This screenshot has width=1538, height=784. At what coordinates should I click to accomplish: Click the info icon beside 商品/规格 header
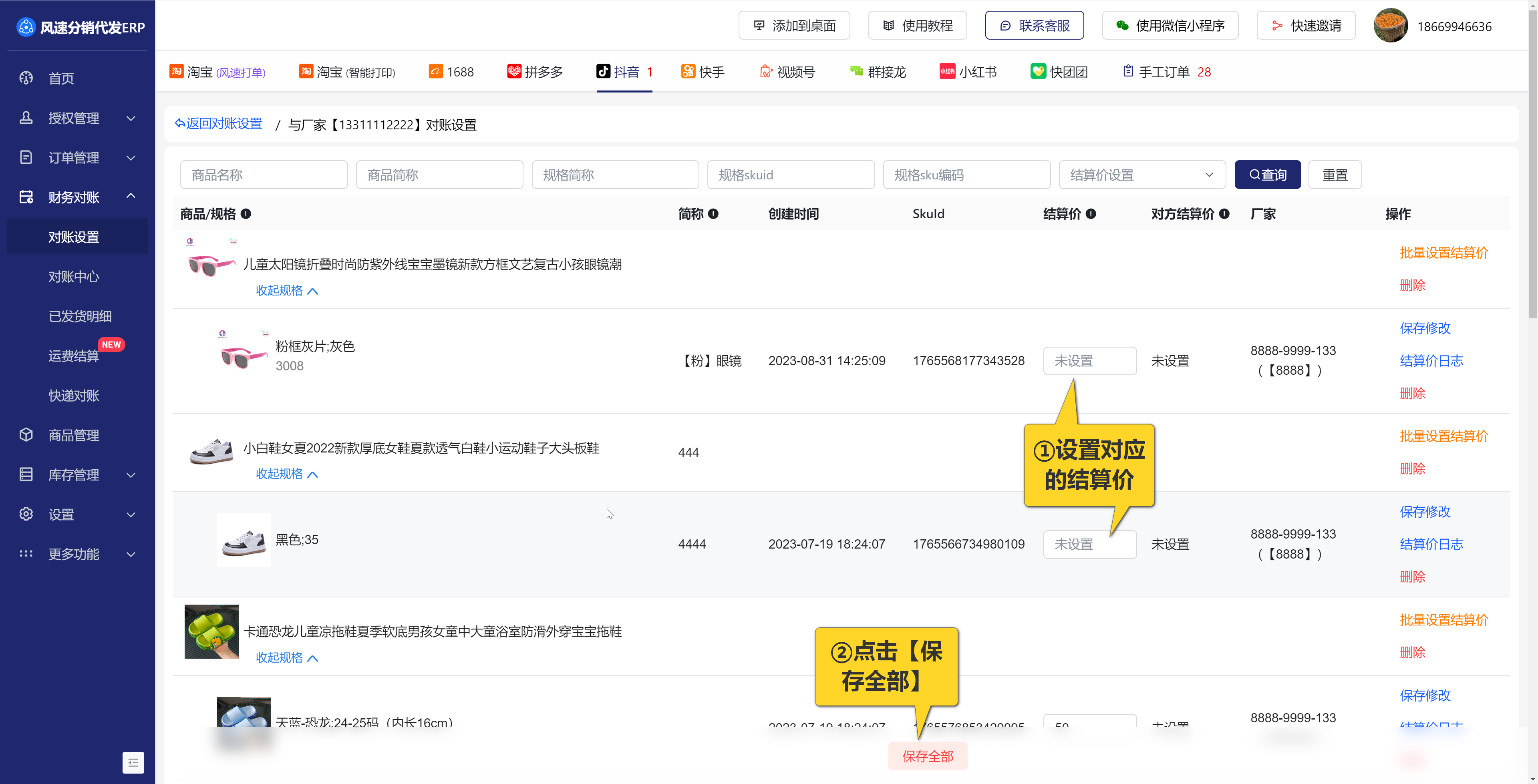(246, 214)
